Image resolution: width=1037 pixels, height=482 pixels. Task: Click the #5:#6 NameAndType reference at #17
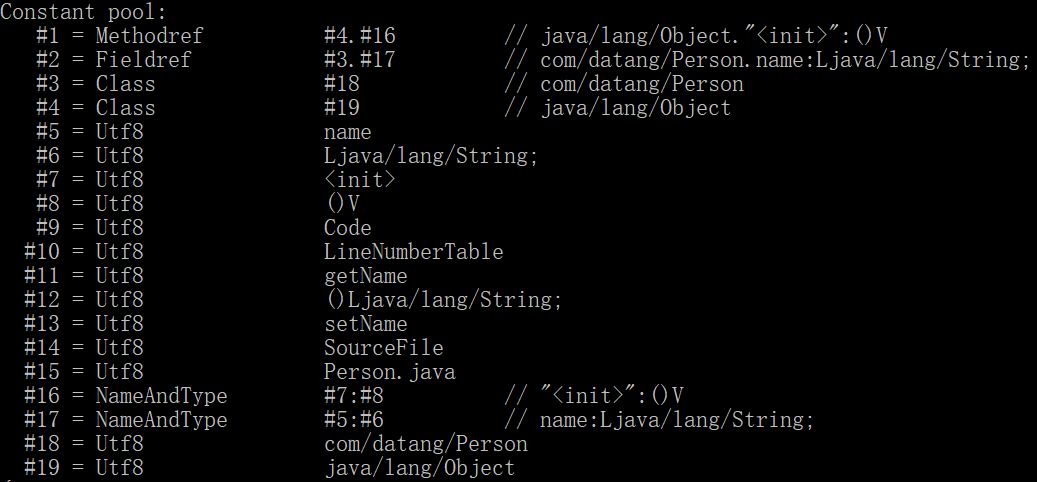[x=354, y=419]
